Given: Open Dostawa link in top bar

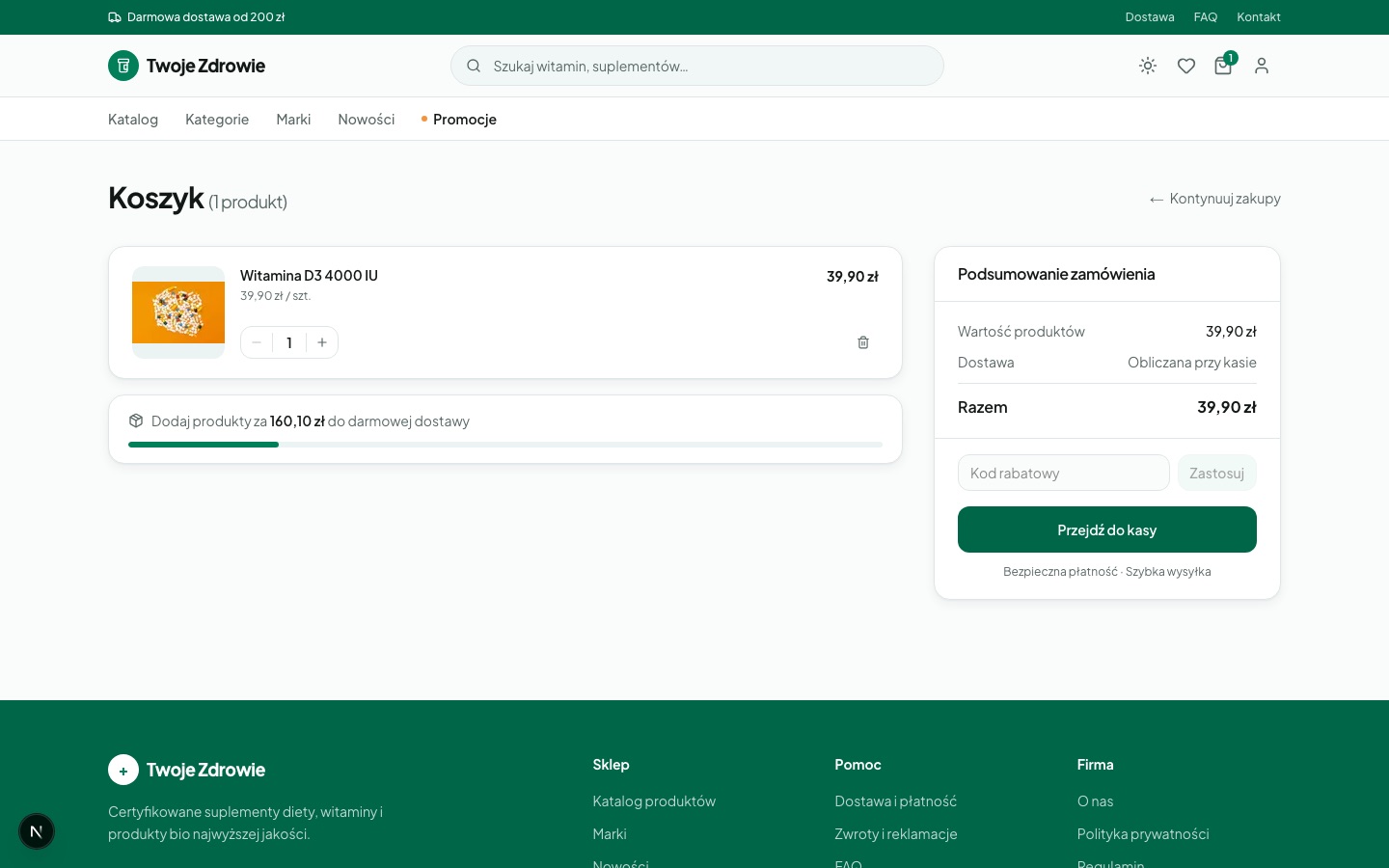Looking at the screenshot, I should pos(1150,17).
